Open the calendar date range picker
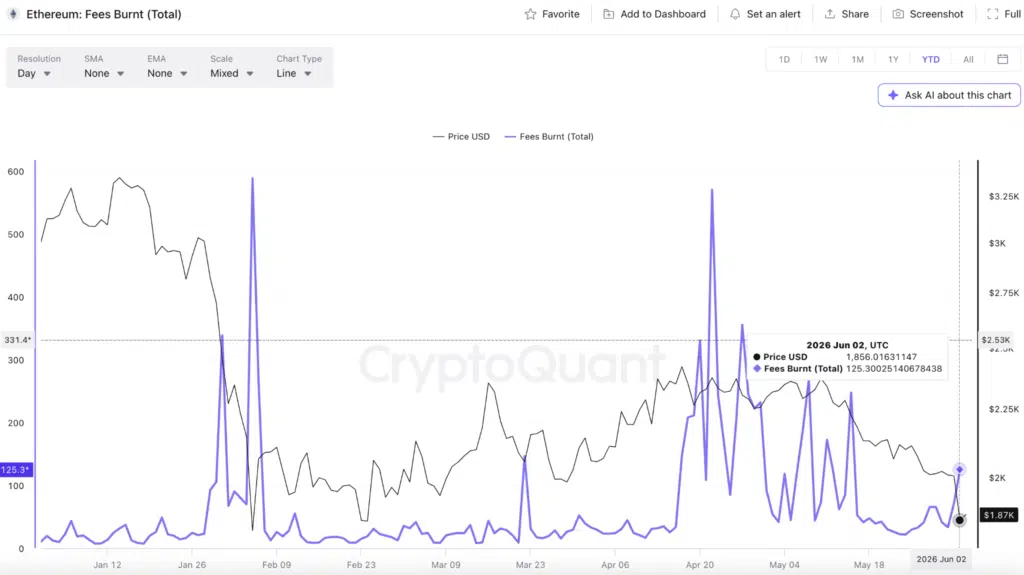 [x=1003, y=59]
